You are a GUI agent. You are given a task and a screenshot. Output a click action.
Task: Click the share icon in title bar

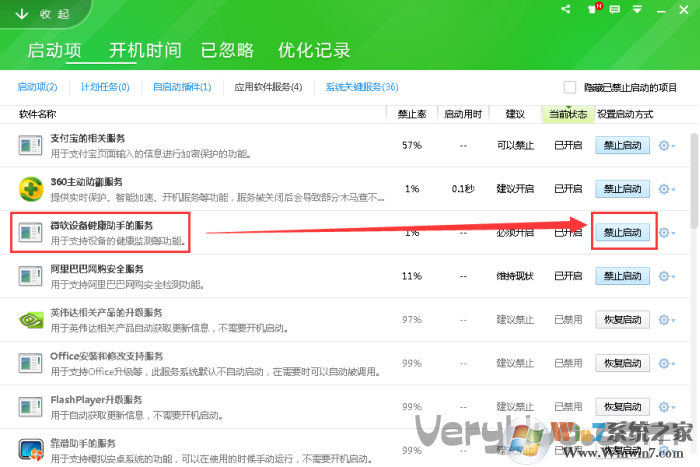(x=566, y=8)
